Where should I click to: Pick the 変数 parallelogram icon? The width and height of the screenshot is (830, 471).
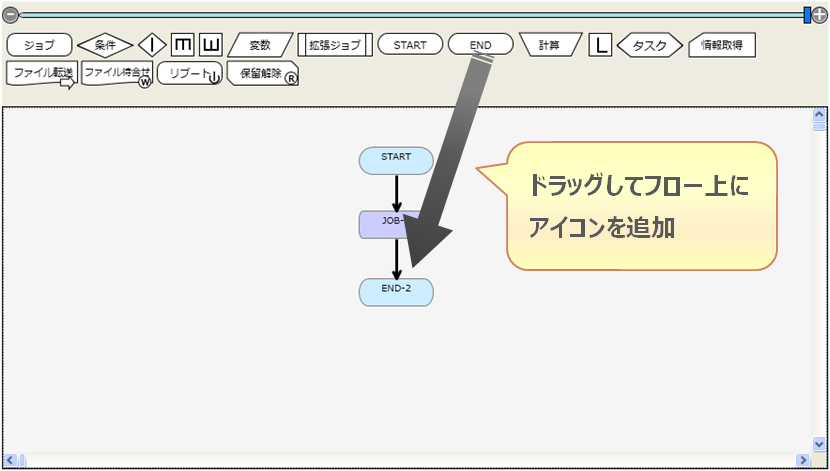point(260,45)
